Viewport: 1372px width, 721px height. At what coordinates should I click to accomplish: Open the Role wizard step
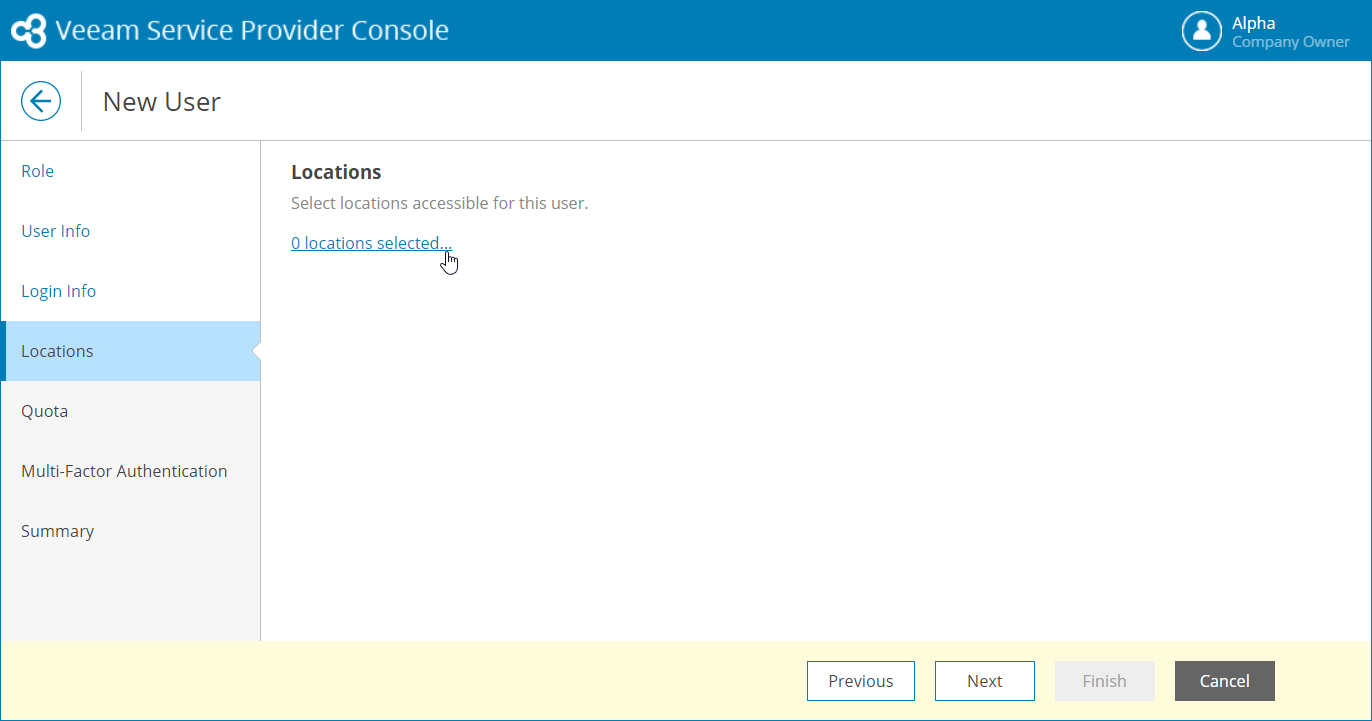(x=38, y=171)
